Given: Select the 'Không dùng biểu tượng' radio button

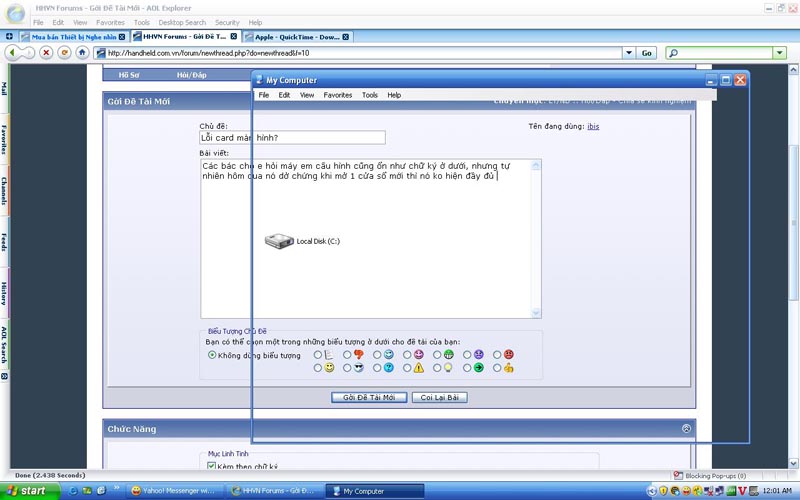Looking at the screenshot, I should pos(212,354).
